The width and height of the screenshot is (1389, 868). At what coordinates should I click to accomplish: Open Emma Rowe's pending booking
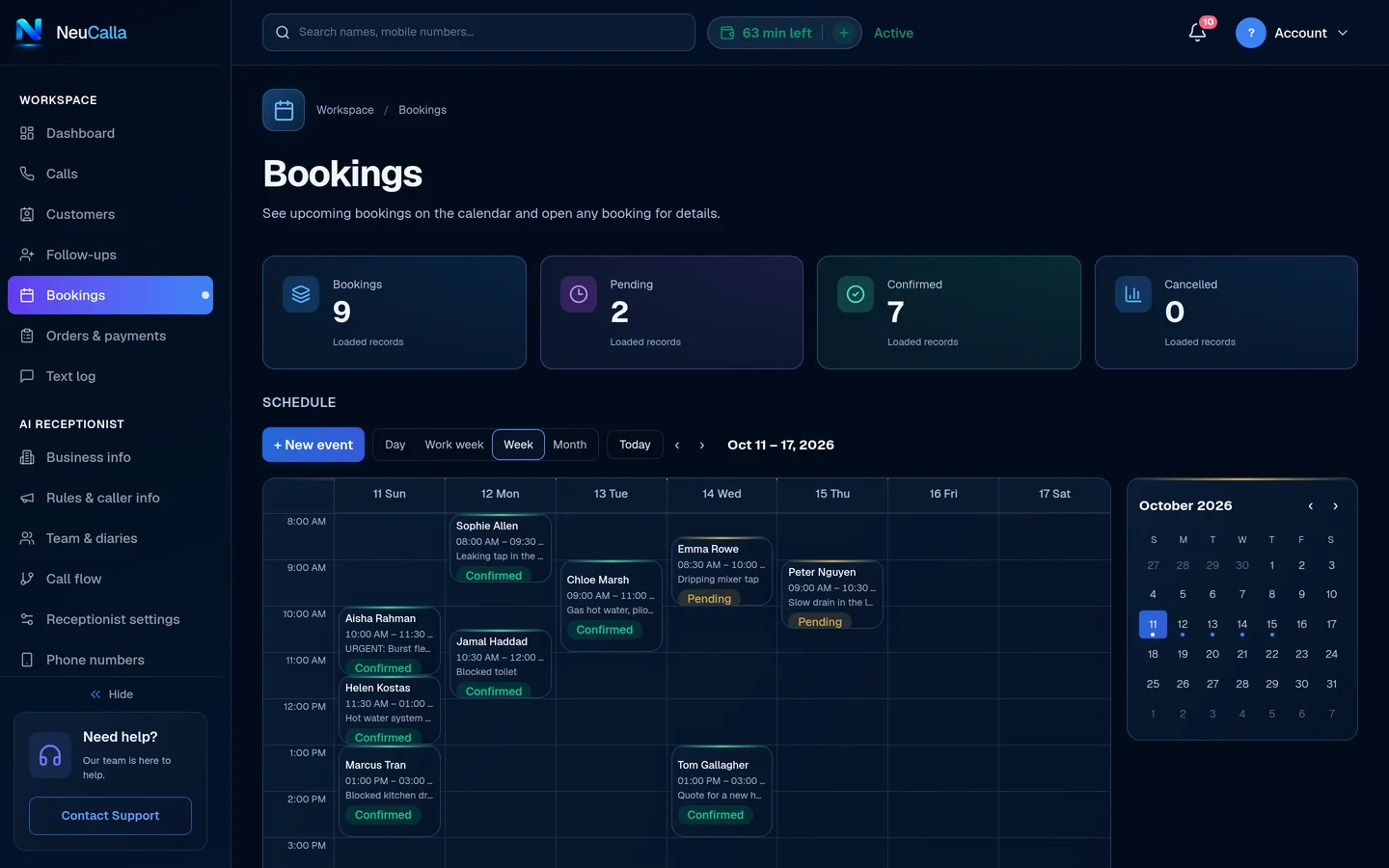[722, 571]
